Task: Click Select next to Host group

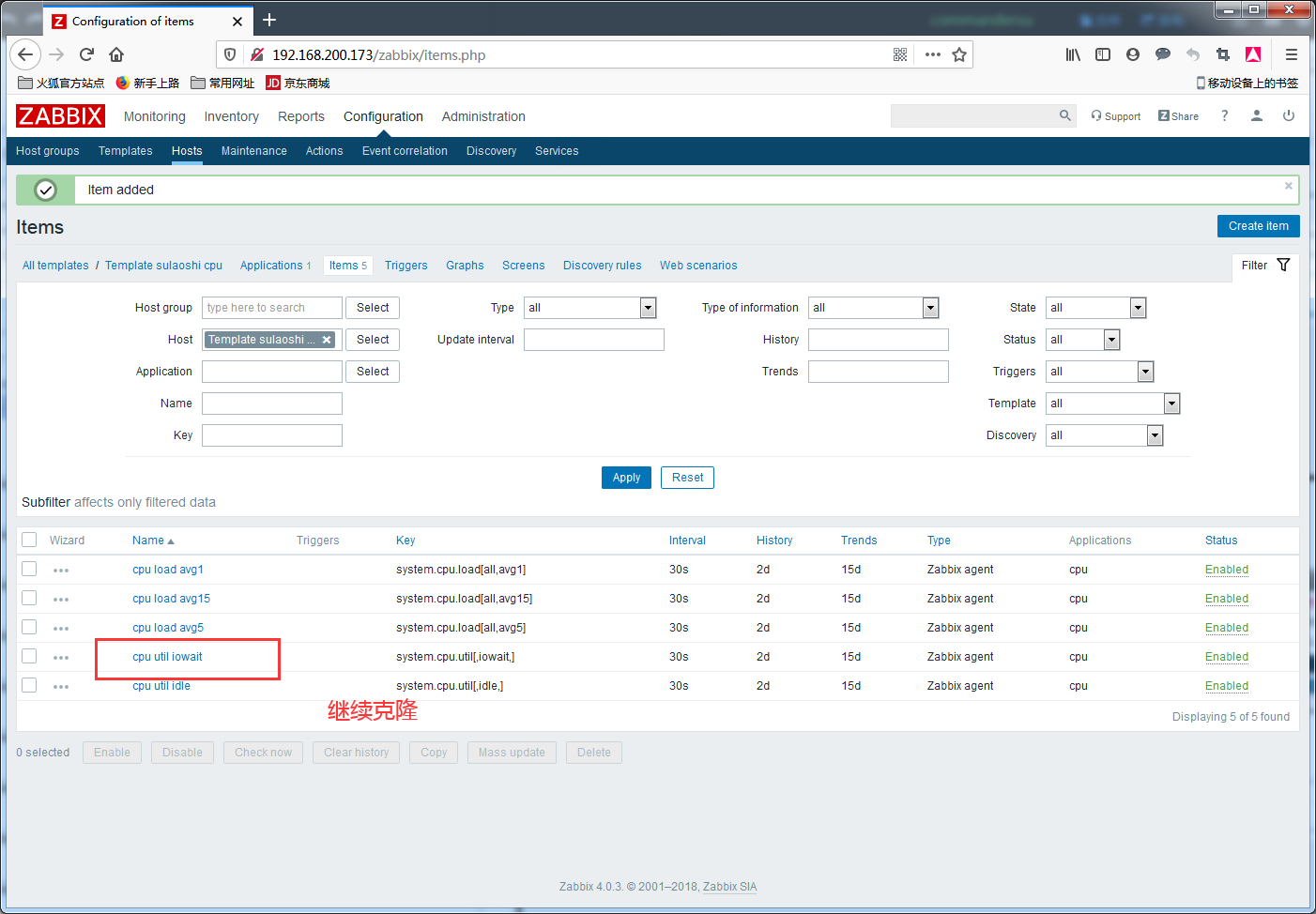Action: pyautogui.click(x=373, y=308)
